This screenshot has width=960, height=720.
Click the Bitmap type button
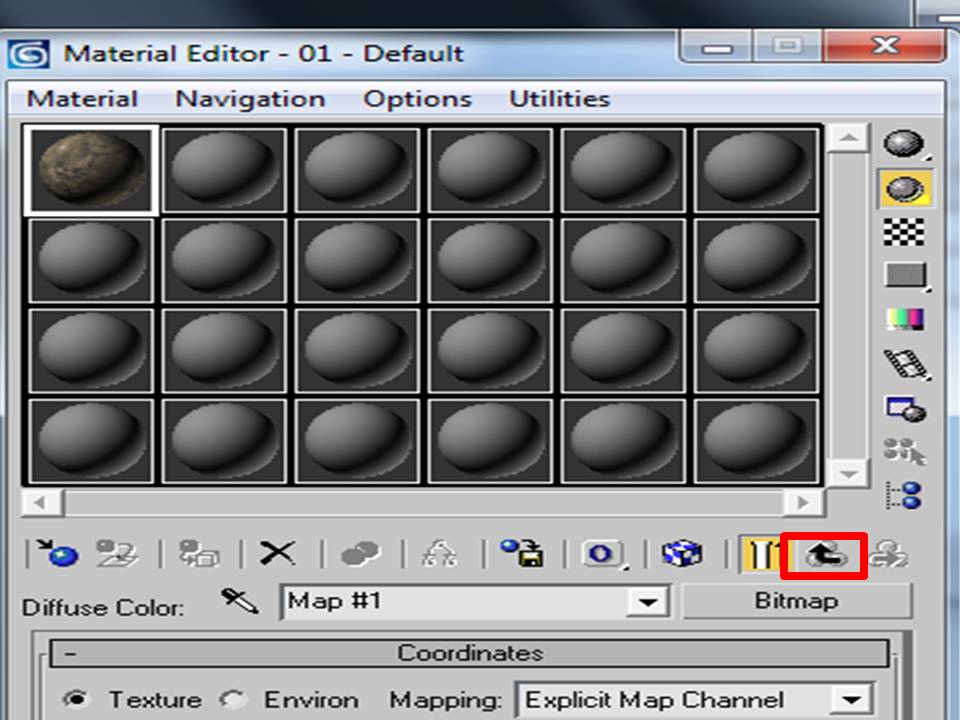[x=797, y=600]
